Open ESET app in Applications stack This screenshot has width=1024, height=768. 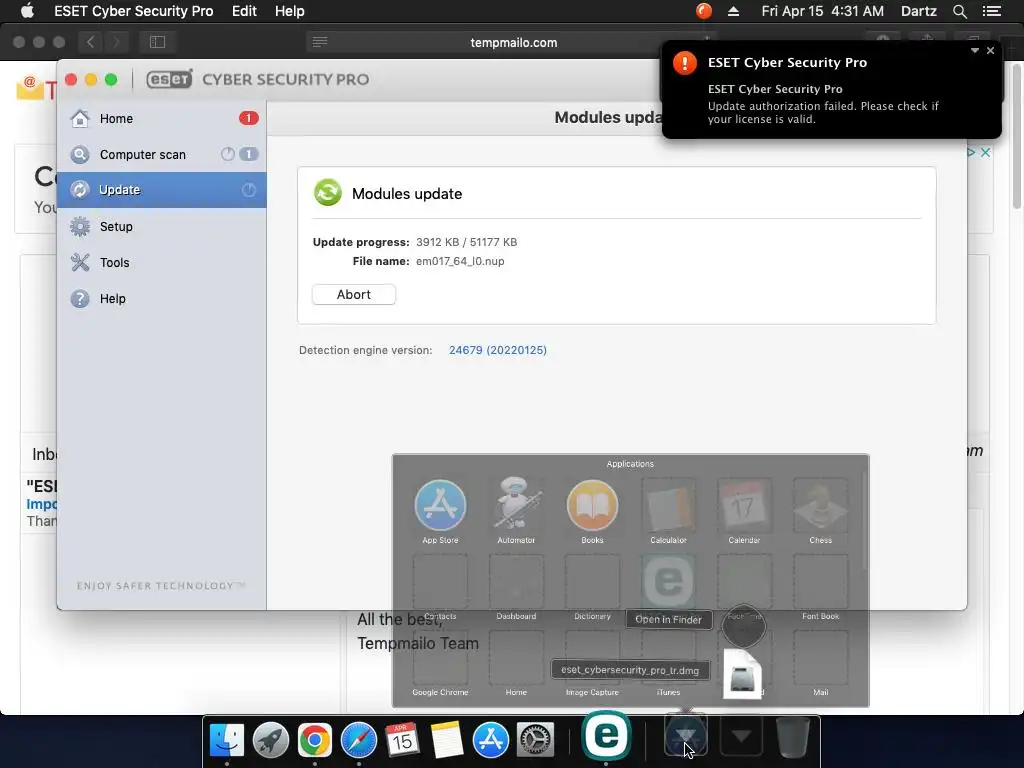coord(668,581)
